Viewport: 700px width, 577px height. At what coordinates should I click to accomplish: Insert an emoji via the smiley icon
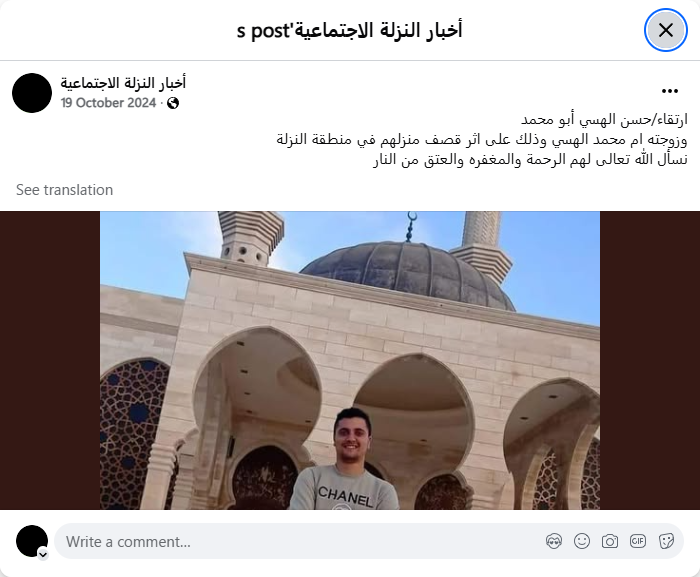(x=582, y=541)
